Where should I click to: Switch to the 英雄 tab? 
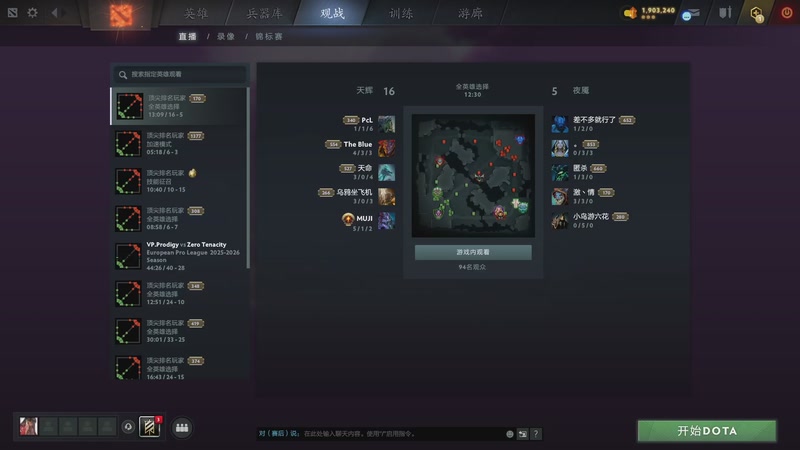196,13
